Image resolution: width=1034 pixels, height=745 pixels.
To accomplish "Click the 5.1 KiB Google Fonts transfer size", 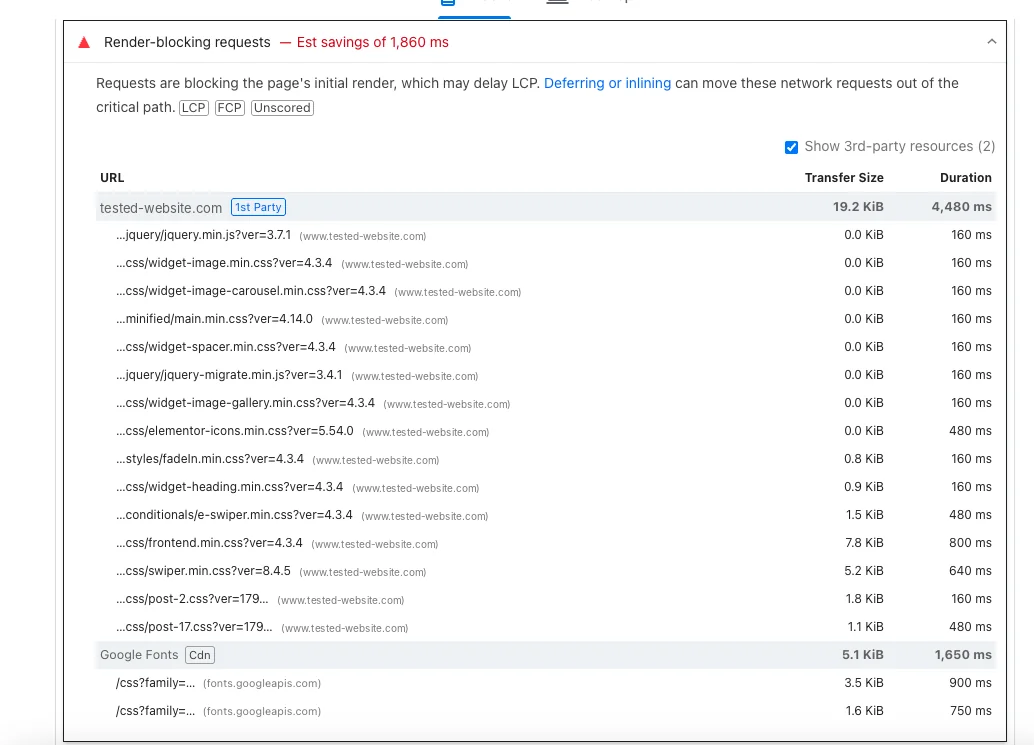I will tap(863, 655).
